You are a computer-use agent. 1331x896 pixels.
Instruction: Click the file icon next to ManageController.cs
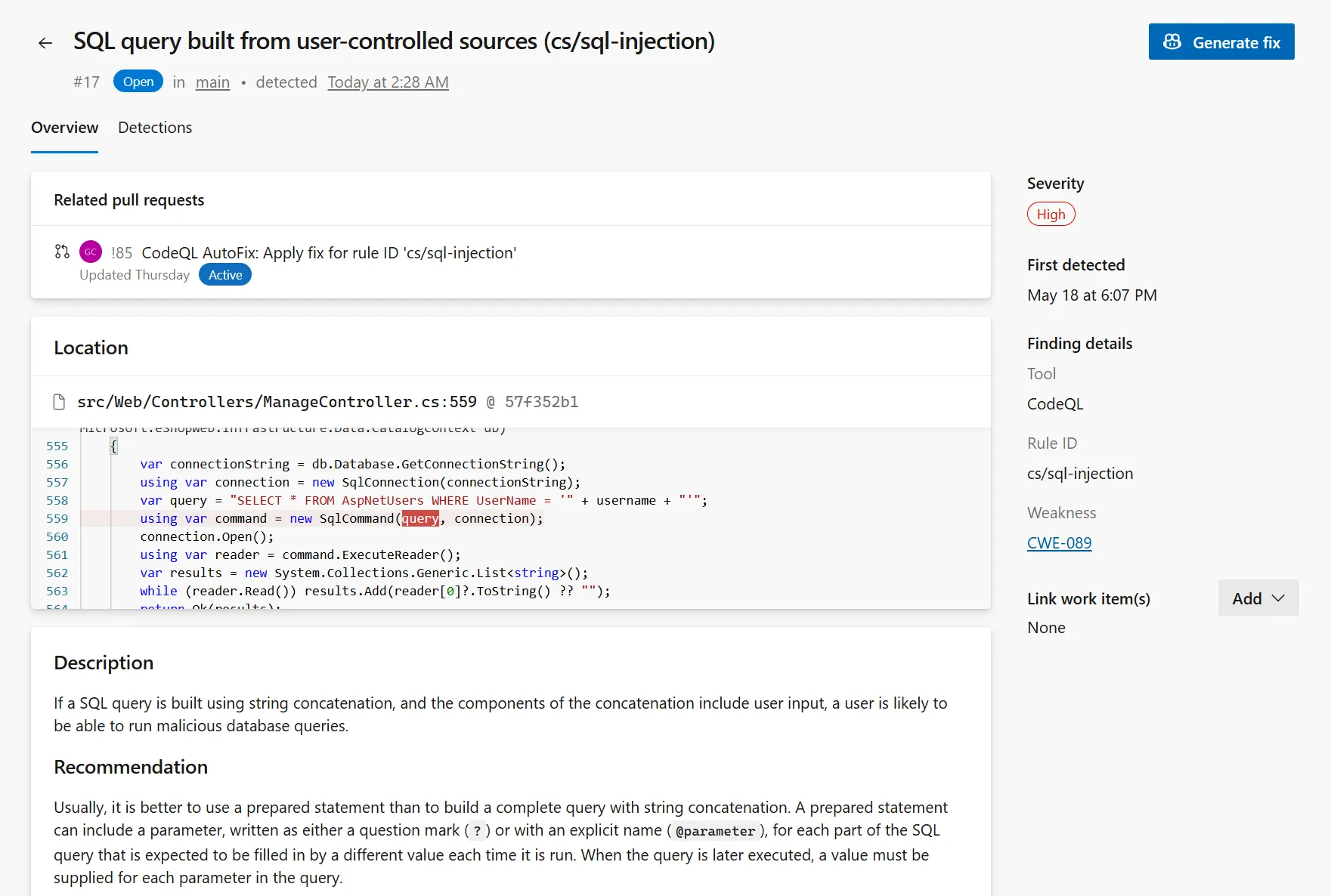click(59, 402)
